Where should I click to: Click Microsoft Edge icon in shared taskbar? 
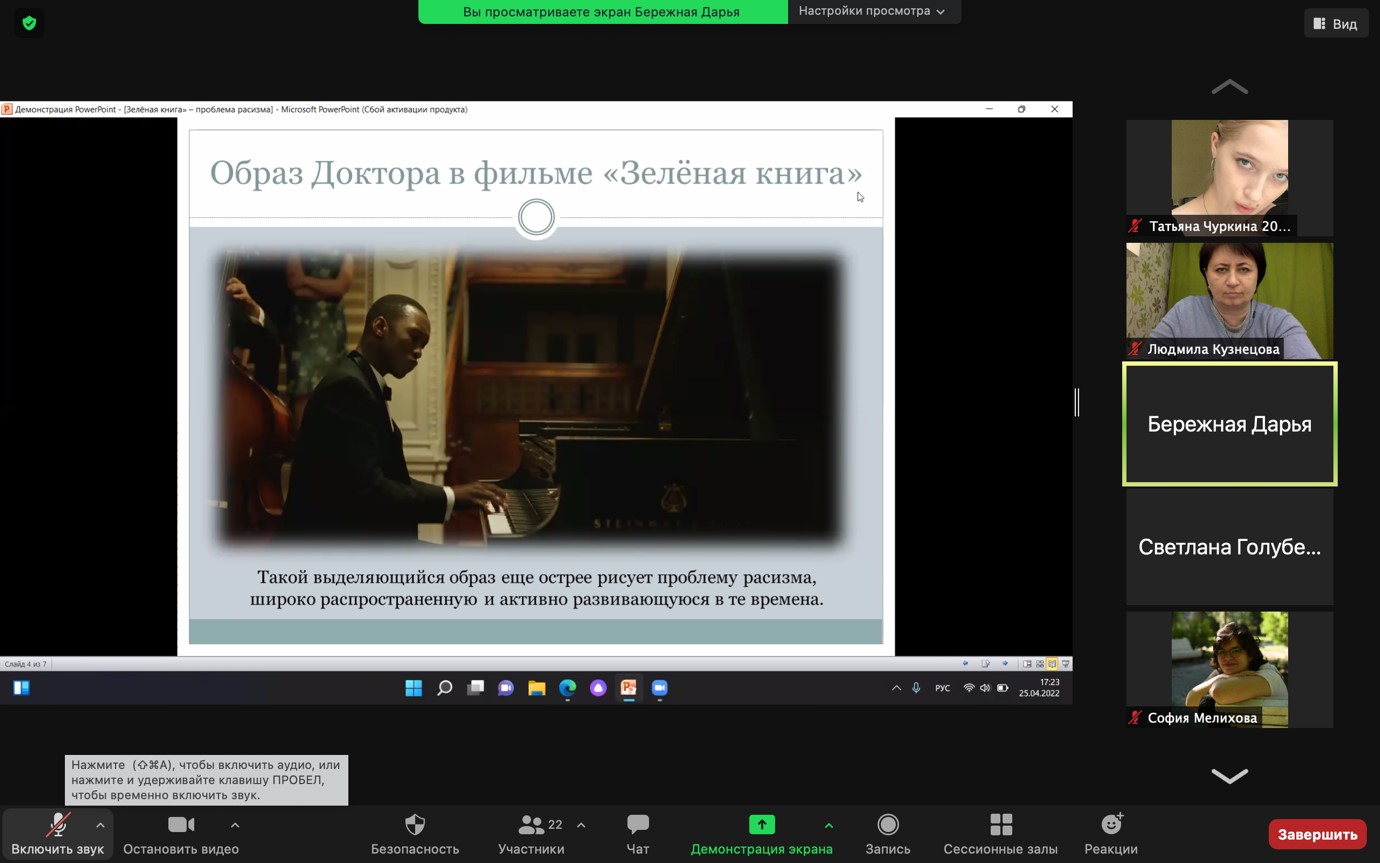coord(567,688)
